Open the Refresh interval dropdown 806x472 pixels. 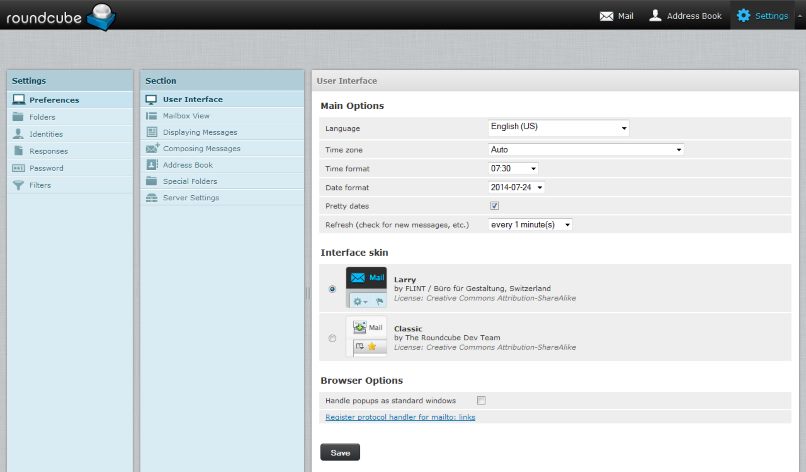click(530, 225)
